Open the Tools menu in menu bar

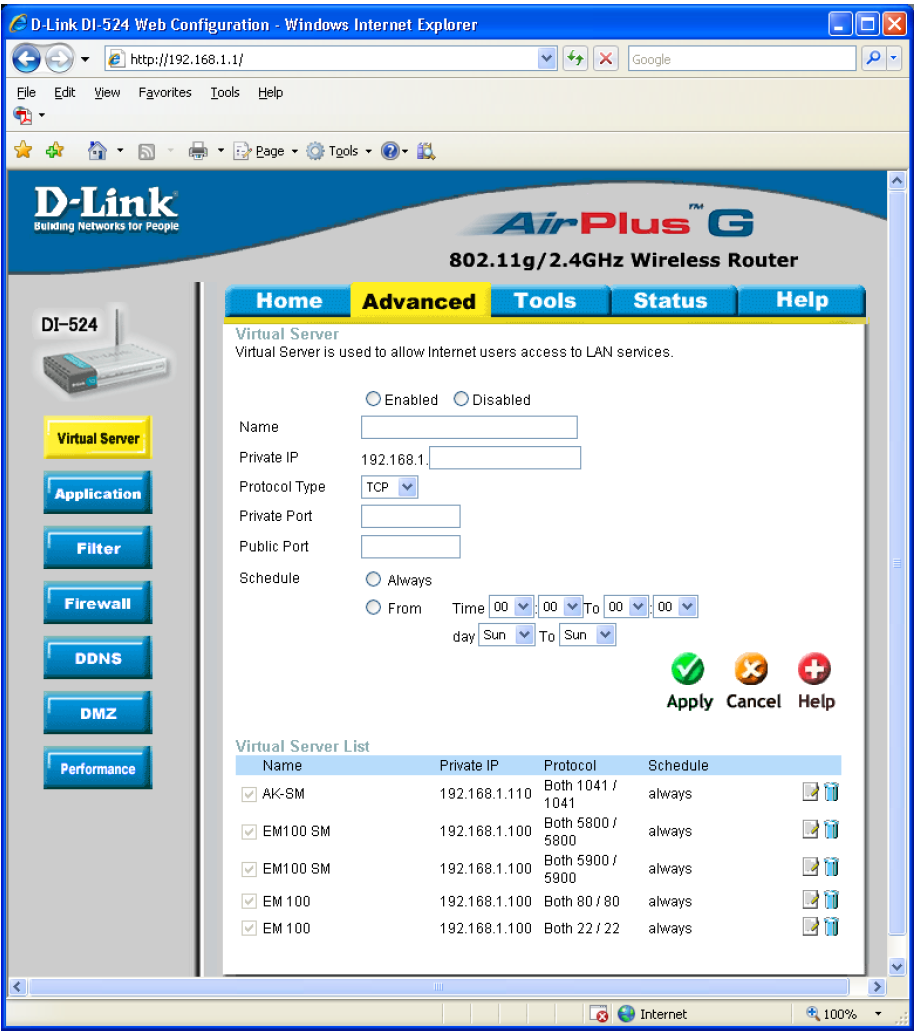pyautogui.click(x=225, y=93)
